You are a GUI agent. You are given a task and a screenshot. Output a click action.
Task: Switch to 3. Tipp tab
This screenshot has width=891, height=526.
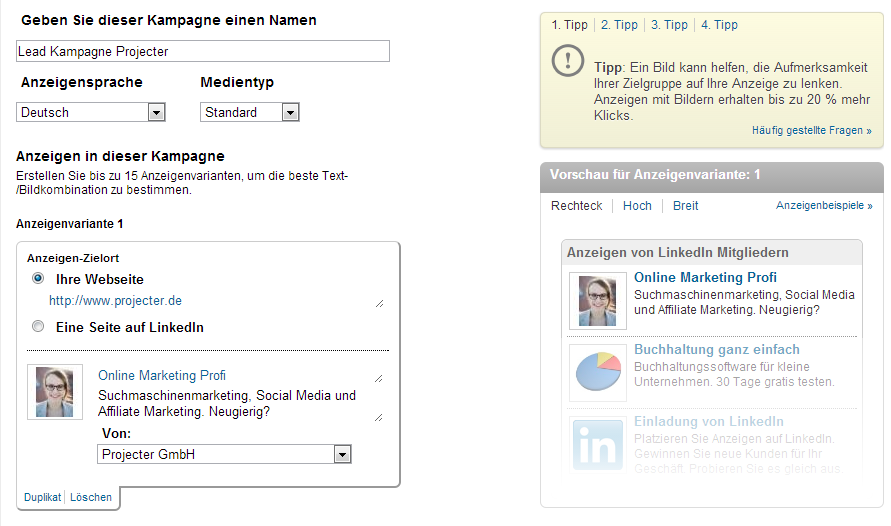669,25
